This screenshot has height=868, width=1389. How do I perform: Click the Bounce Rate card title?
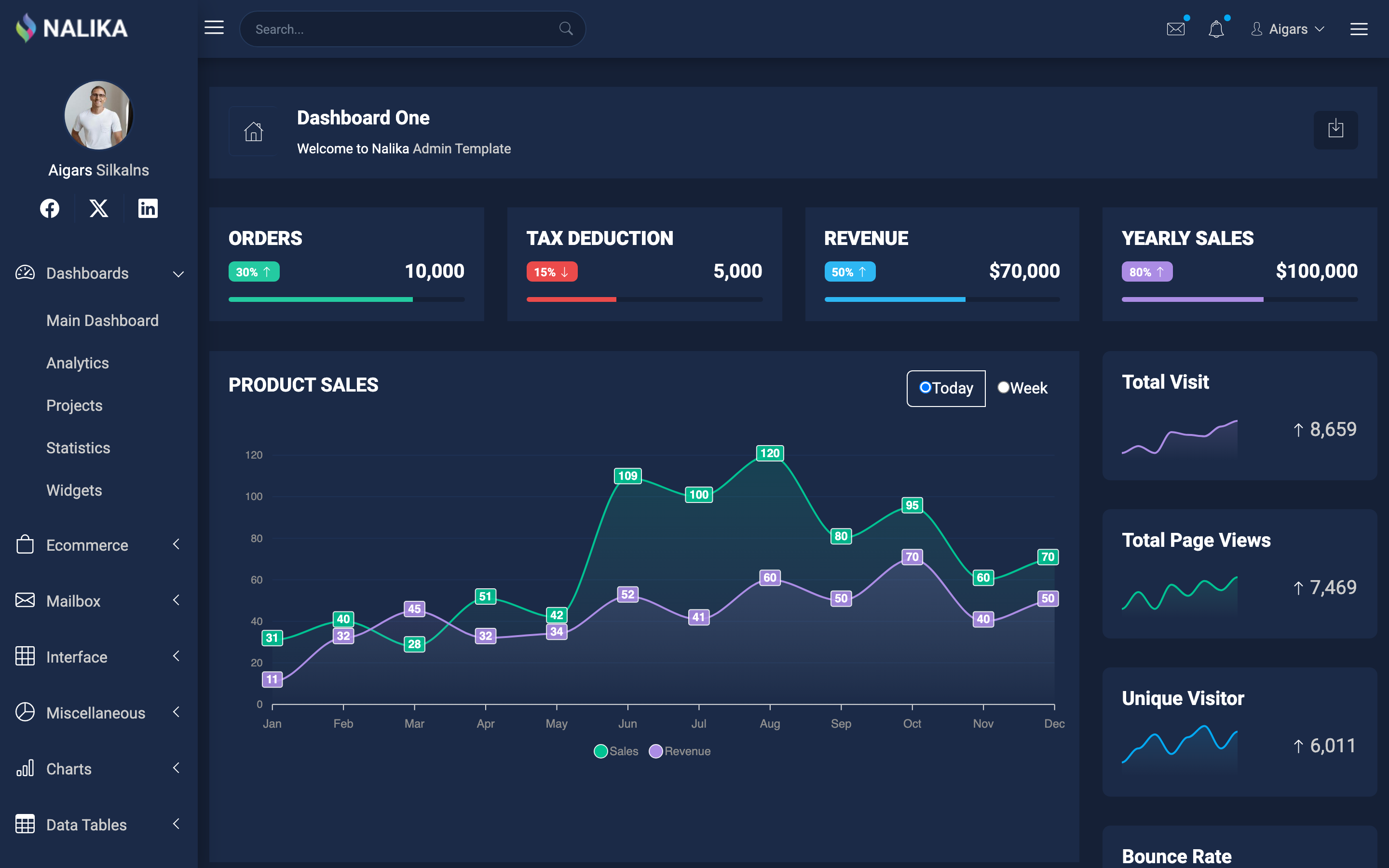click(x=1176, y=856)
